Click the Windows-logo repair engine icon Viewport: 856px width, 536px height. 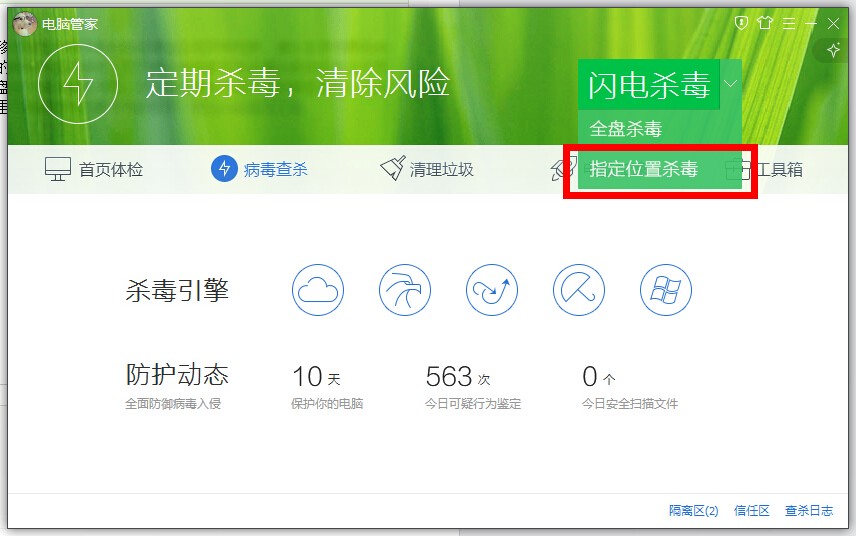tap(665, 290)
